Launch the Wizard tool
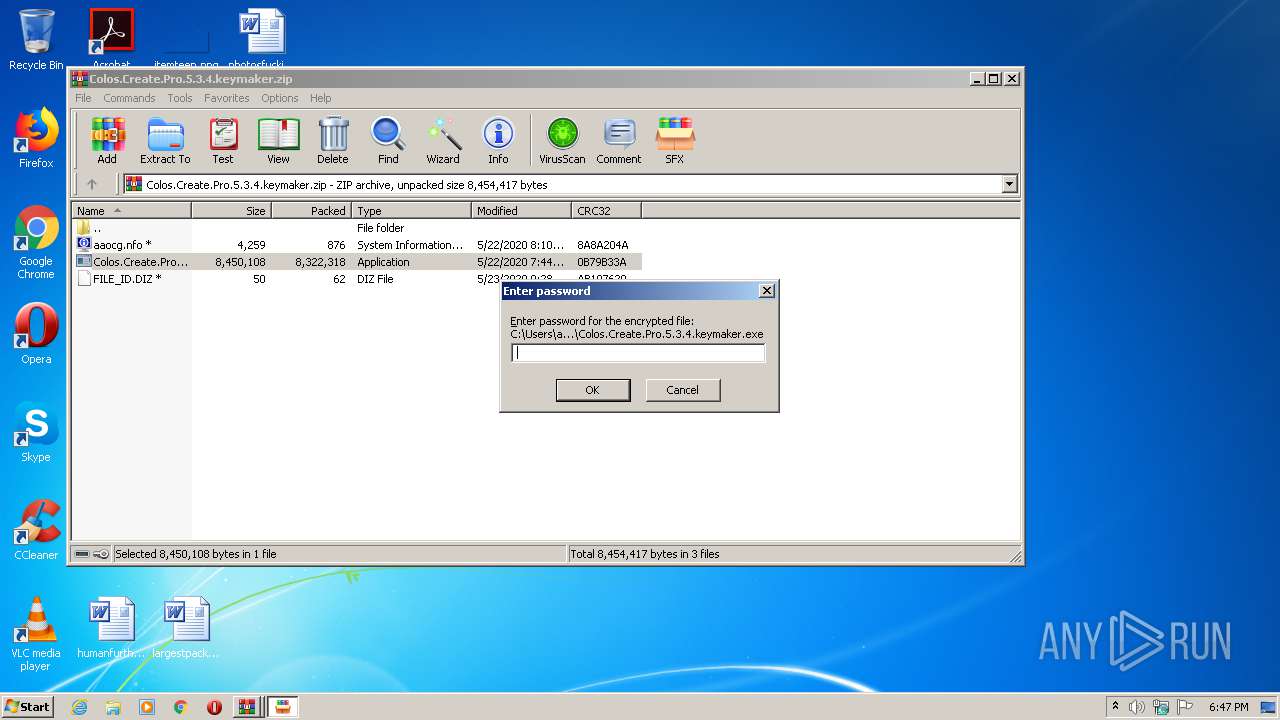 point(443,141)
